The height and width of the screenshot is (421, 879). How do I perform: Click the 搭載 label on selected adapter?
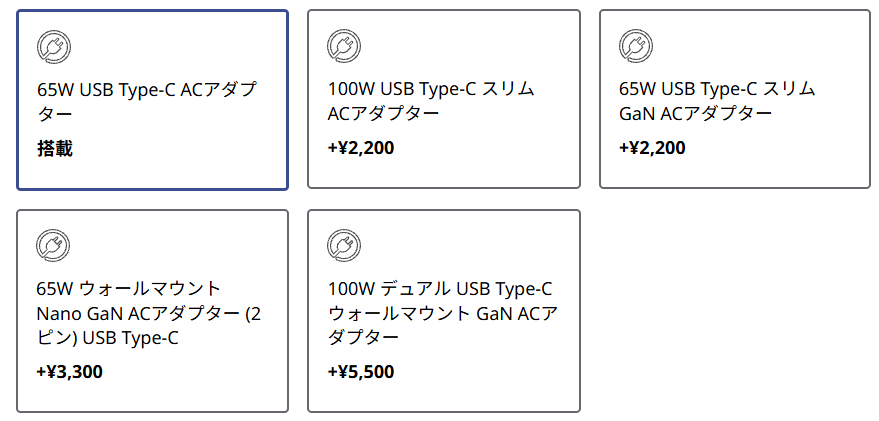click(55, 149)
